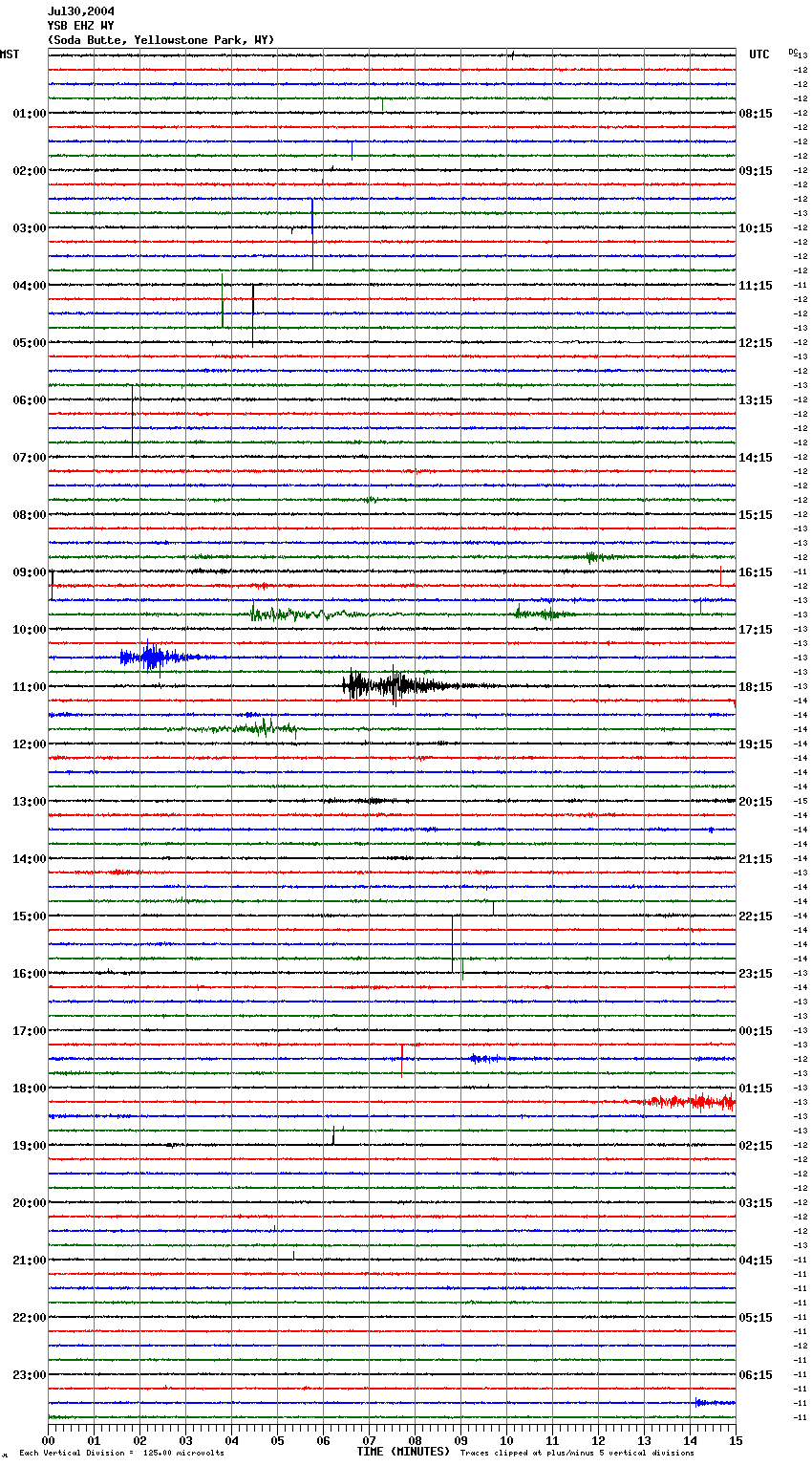812x1466 pixels.
Task: Click the 05:00 MST time label
Action: tap(30, 343)
